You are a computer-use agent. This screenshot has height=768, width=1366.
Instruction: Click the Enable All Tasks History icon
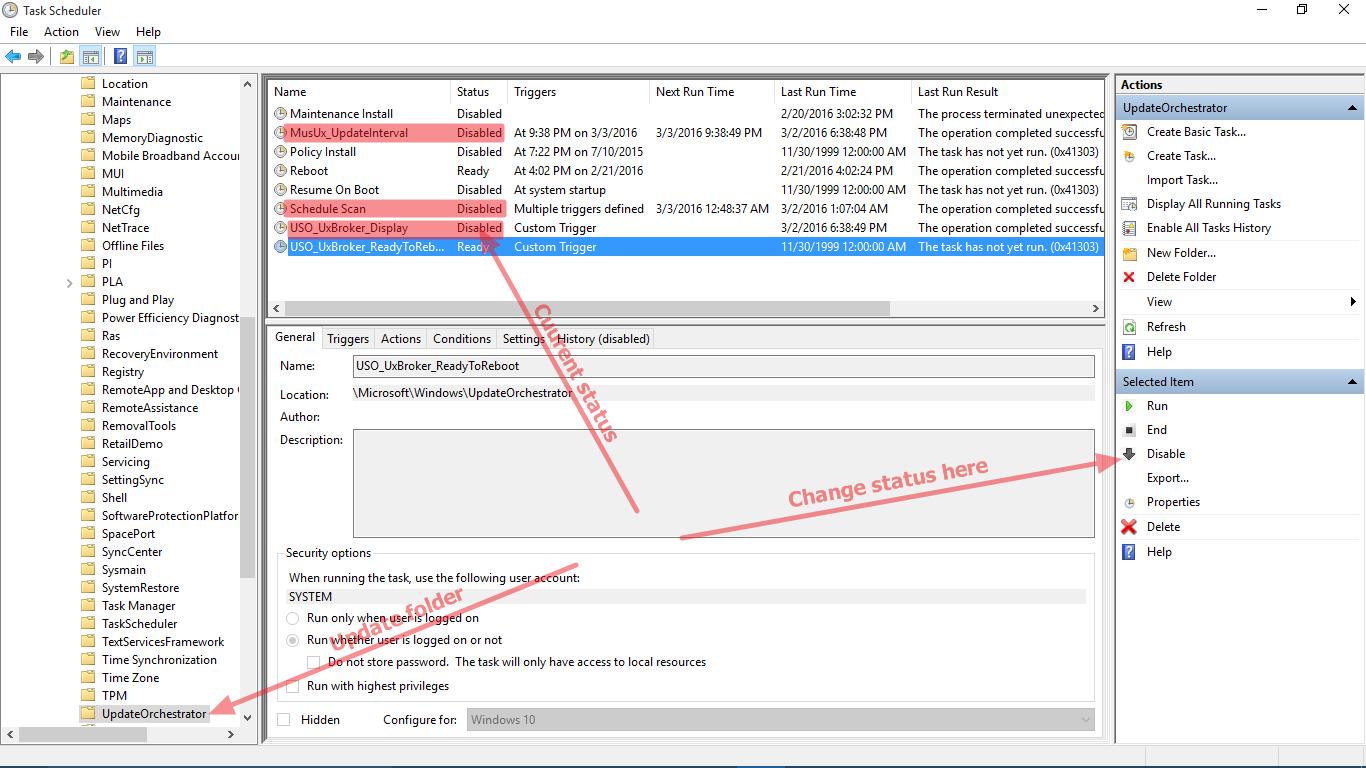point(1129,228)
